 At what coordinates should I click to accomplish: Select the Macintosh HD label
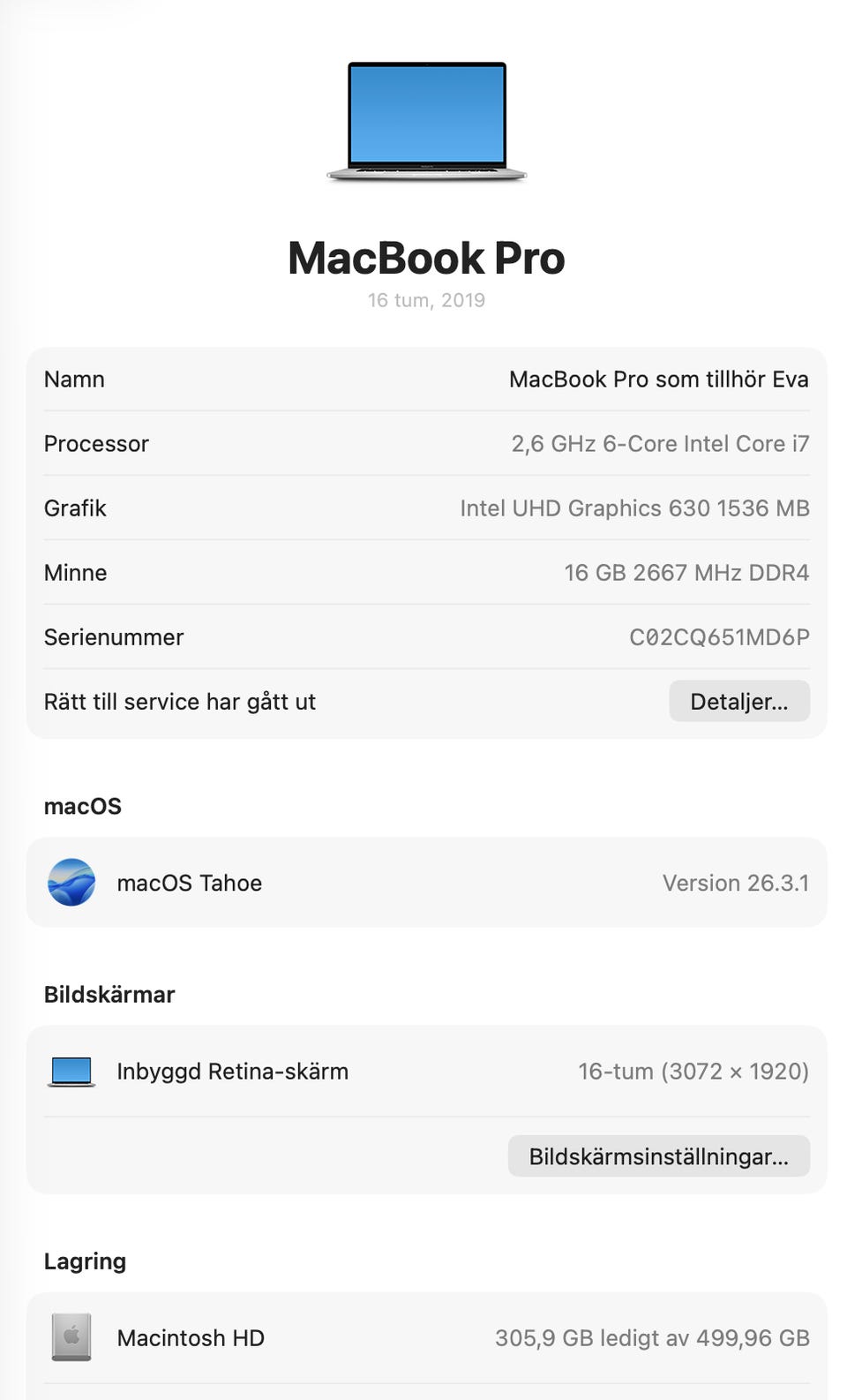pos(191,1338)
